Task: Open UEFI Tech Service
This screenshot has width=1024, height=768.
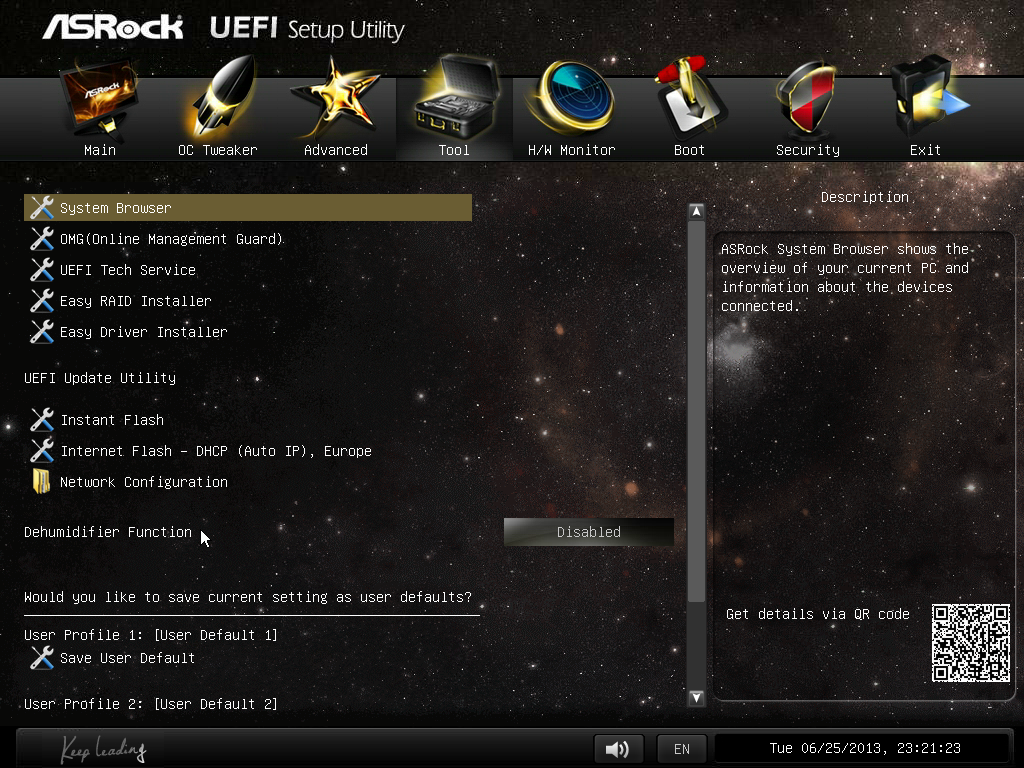Action: (128, 270)
